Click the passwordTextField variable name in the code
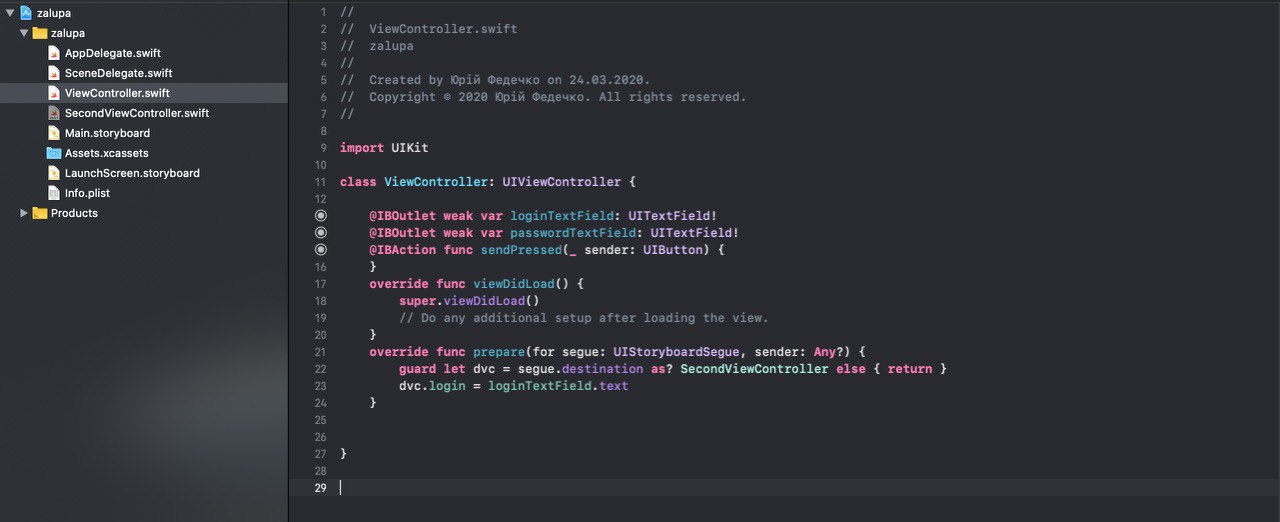This screenshot has height=522, width=1280. tap(573, 233)
